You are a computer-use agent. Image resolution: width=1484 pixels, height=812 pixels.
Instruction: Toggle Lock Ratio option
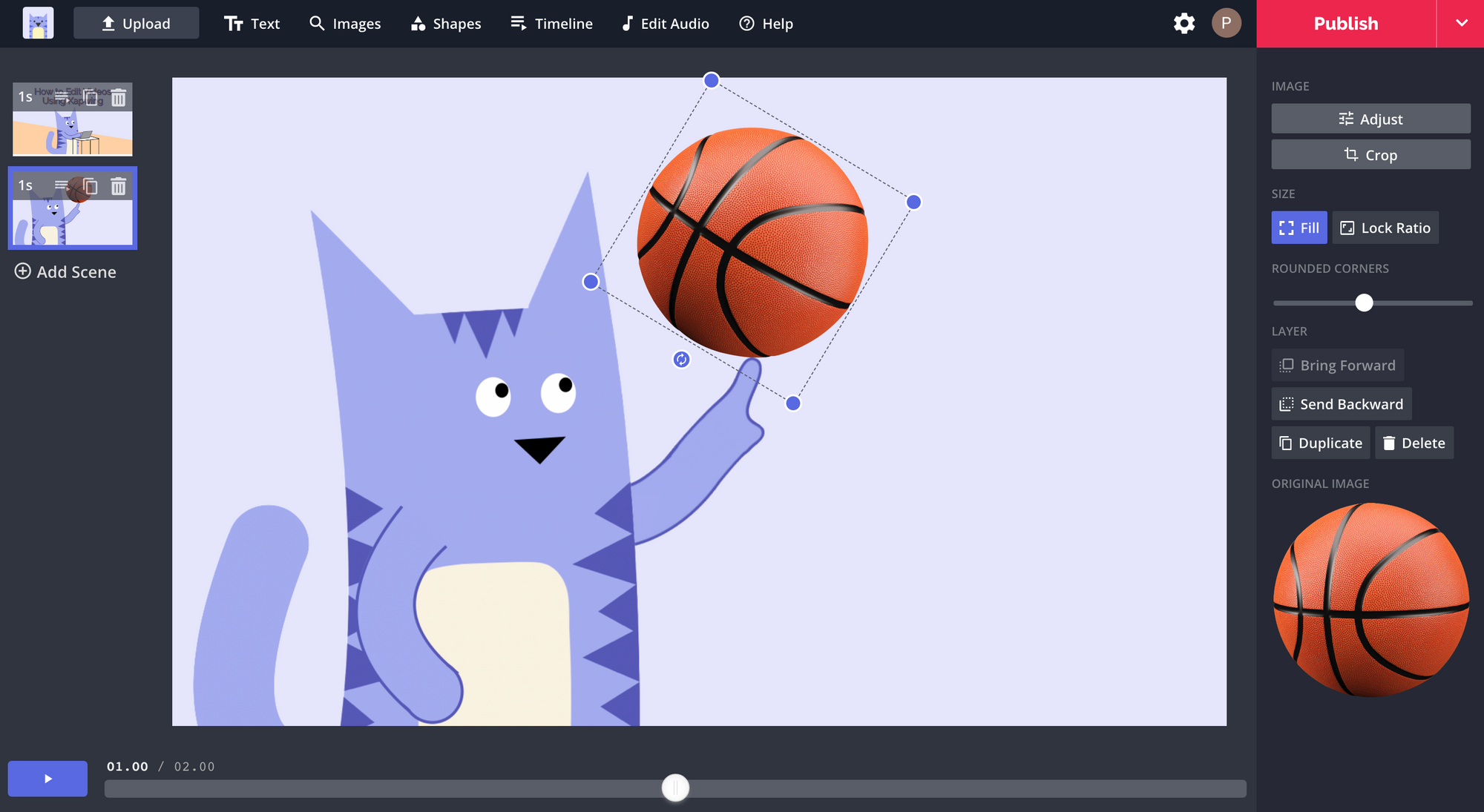coord(1385,228)
